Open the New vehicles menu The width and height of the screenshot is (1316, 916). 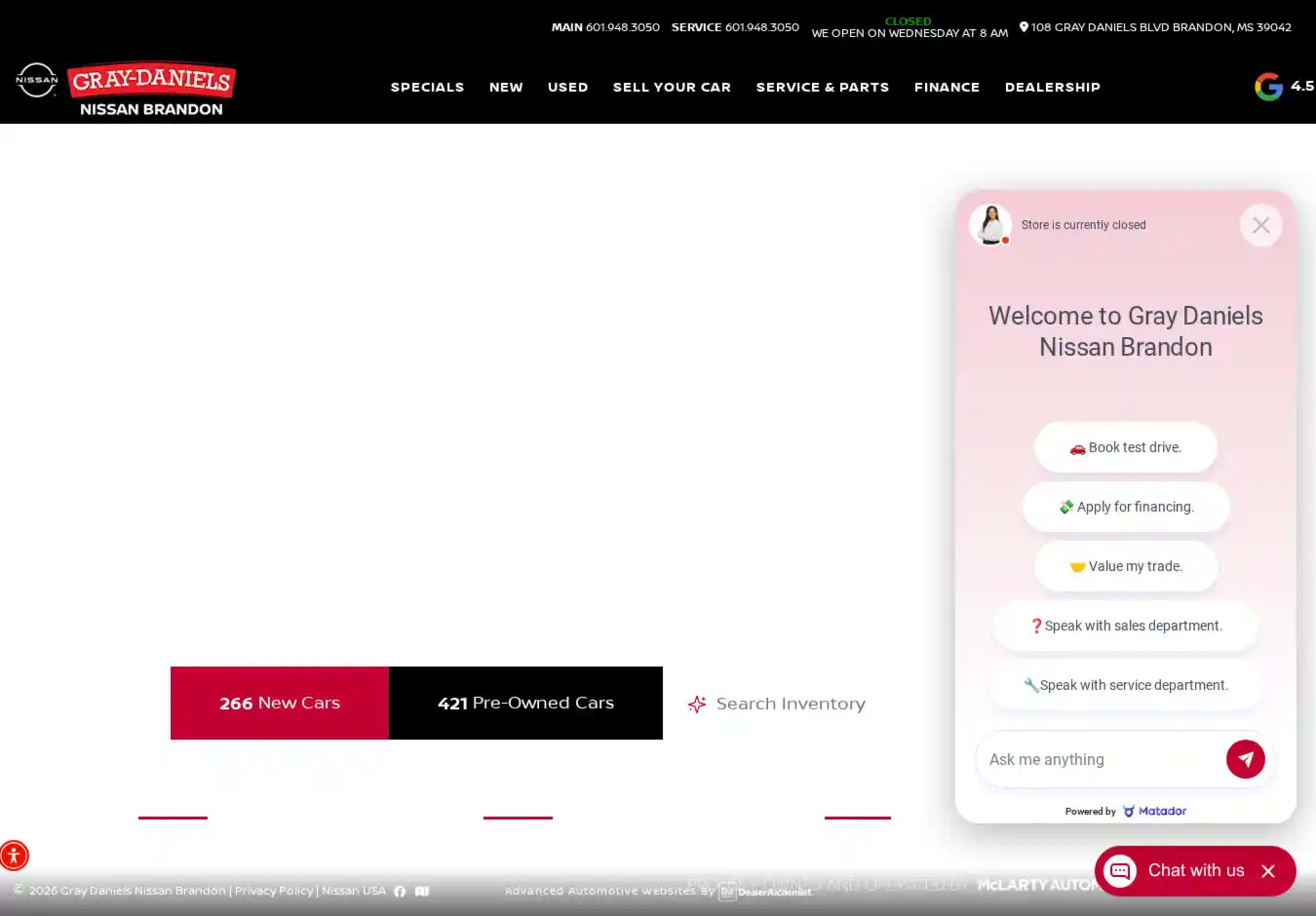[506, 87]
